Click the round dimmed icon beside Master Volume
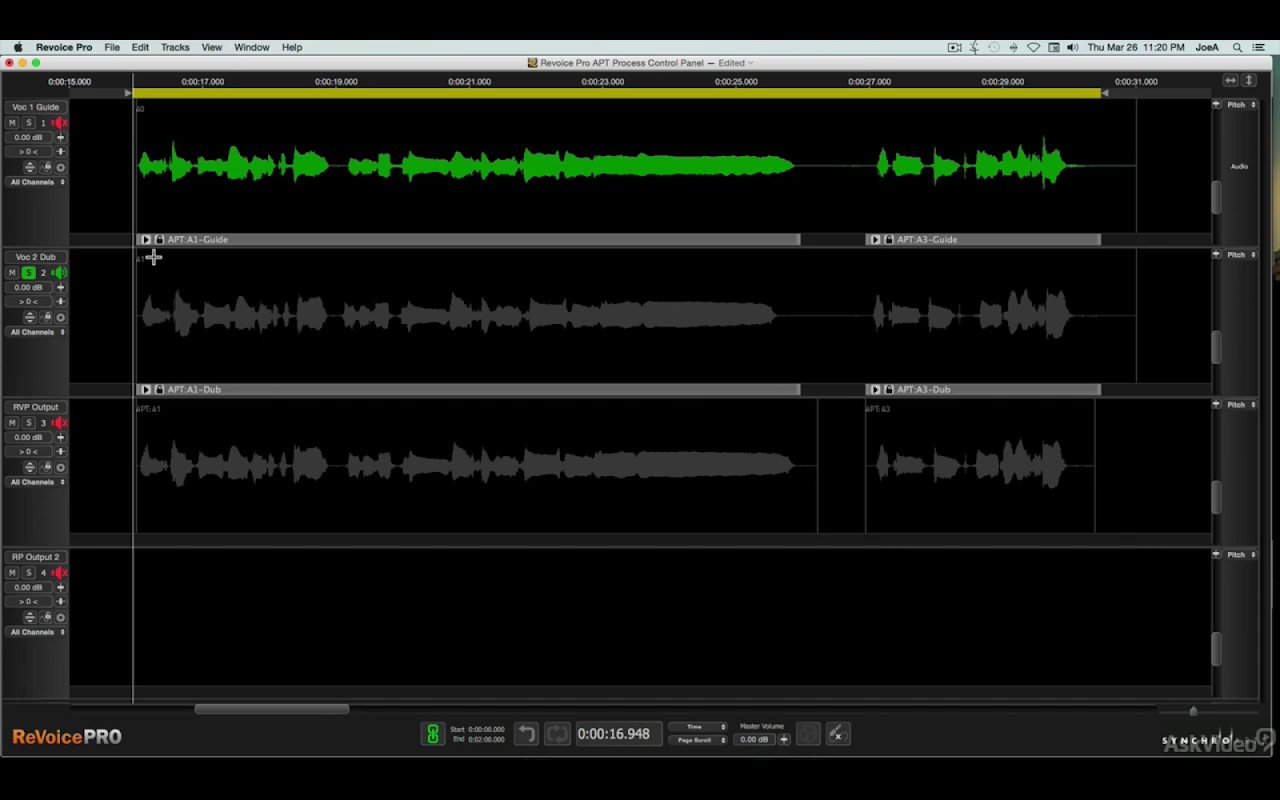 pos(808,734)
